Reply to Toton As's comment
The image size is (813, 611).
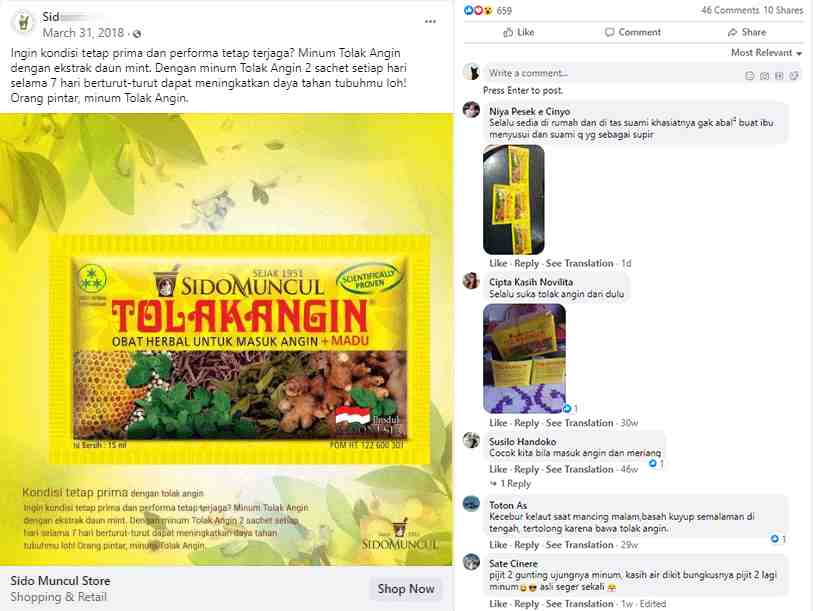(526, 545)
